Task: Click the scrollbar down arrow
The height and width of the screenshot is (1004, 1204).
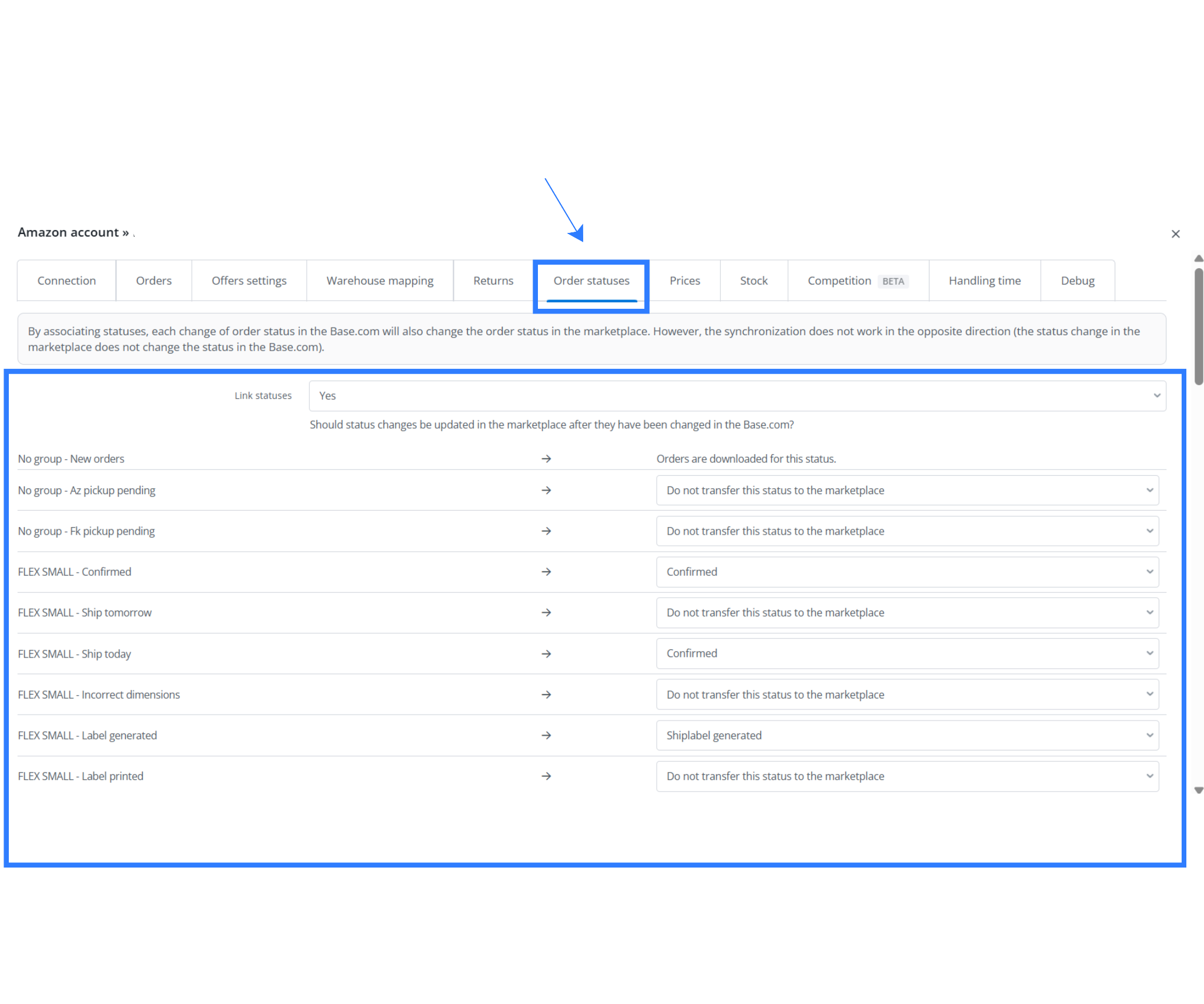Action: click(1197, 790)
